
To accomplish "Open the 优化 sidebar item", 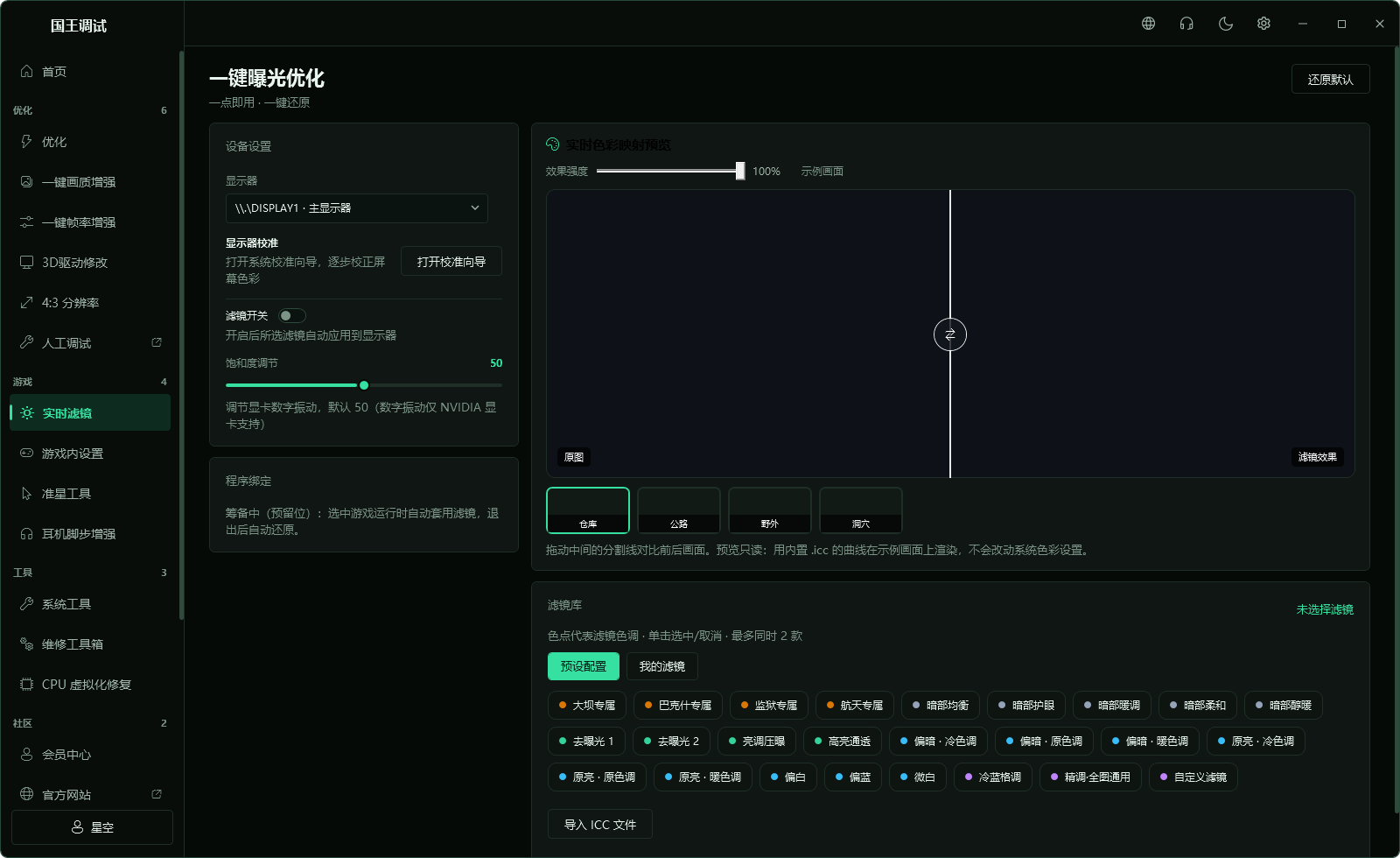I will pos(90,142).
